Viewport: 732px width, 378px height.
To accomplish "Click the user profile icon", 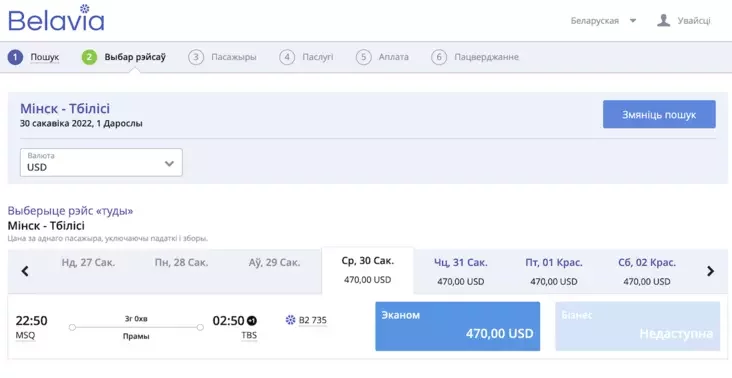I will click(663, 21).
